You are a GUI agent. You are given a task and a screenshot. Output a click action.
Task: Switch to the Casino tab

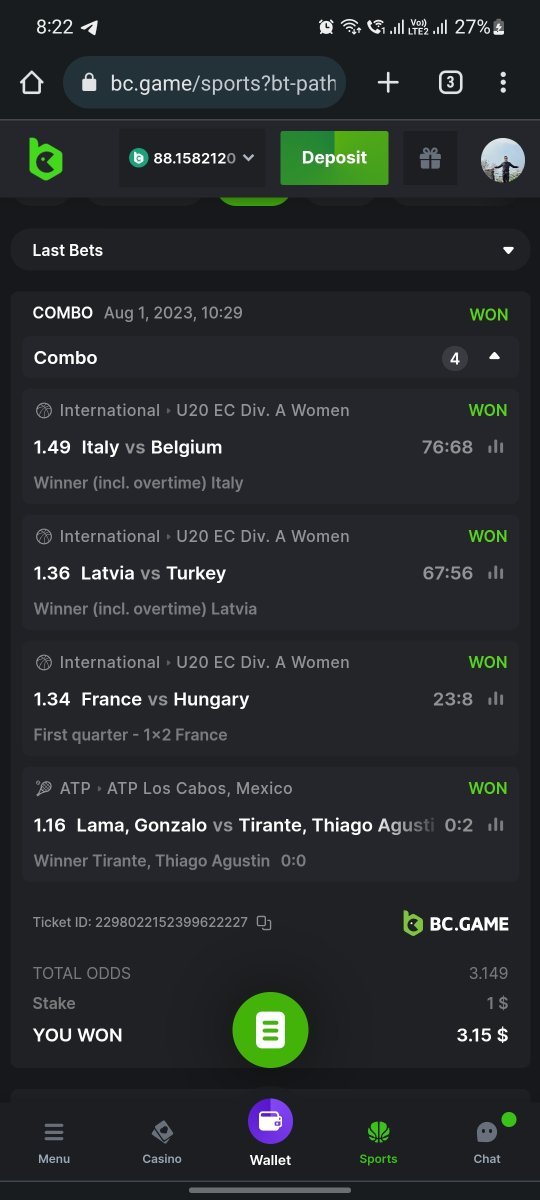pos(162,1142)
